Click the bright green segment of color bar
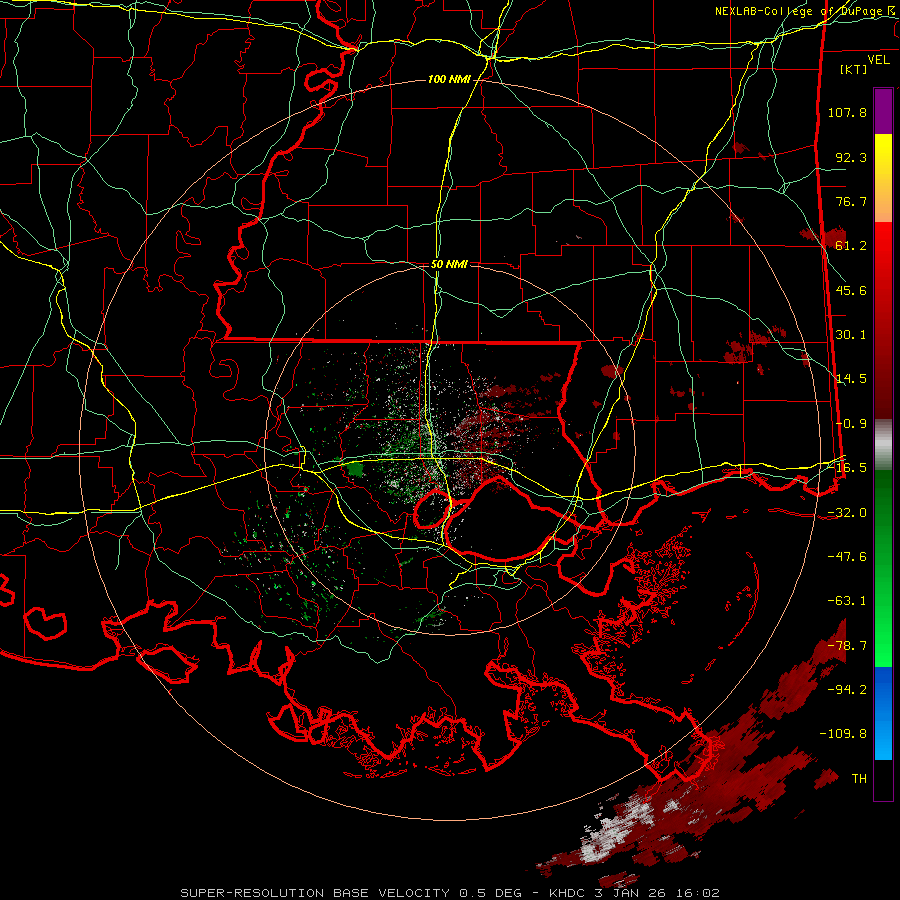 883,568
